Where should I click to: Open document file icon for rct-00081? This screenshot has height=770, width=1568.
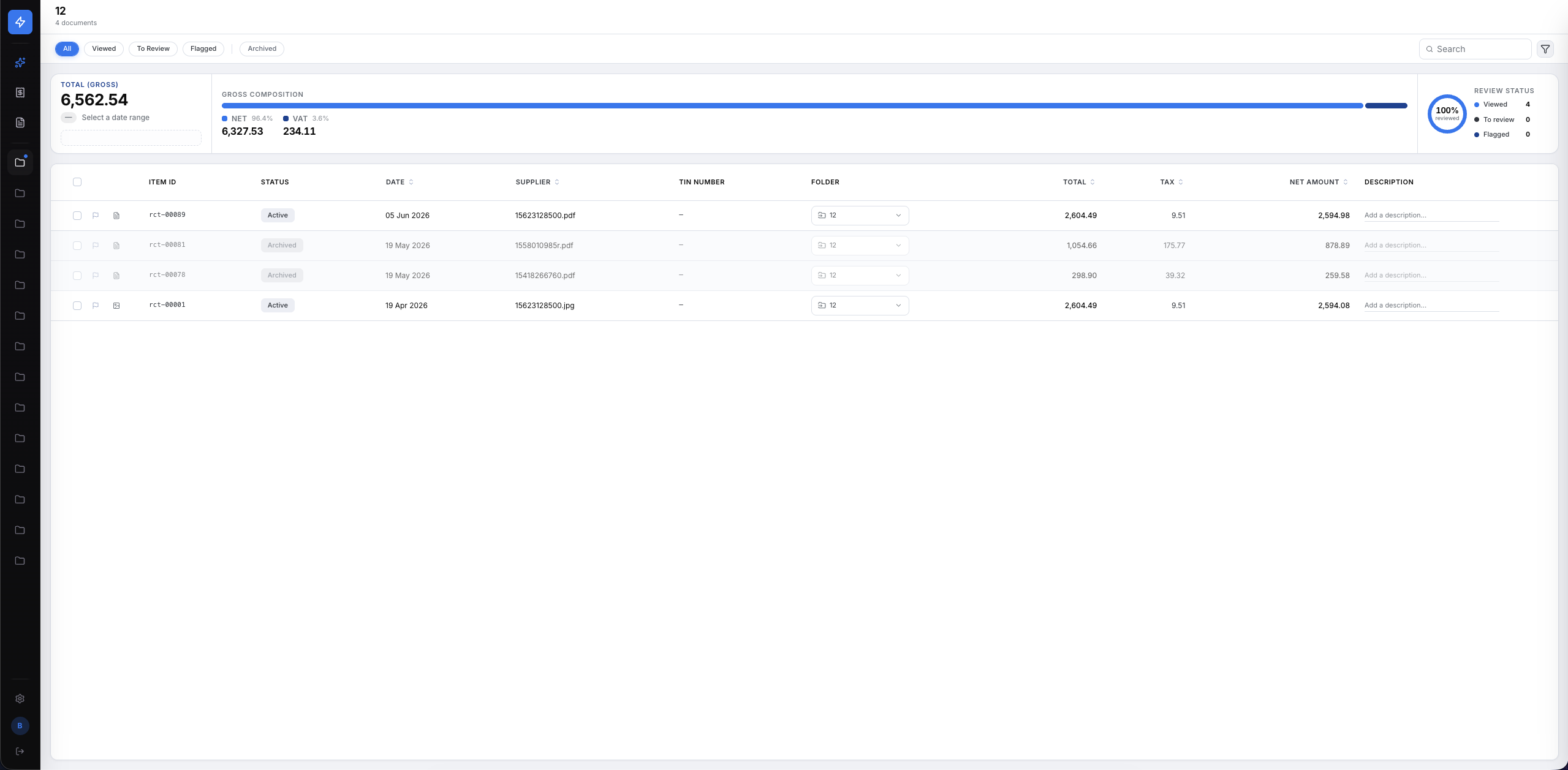(x=116, y=246)
